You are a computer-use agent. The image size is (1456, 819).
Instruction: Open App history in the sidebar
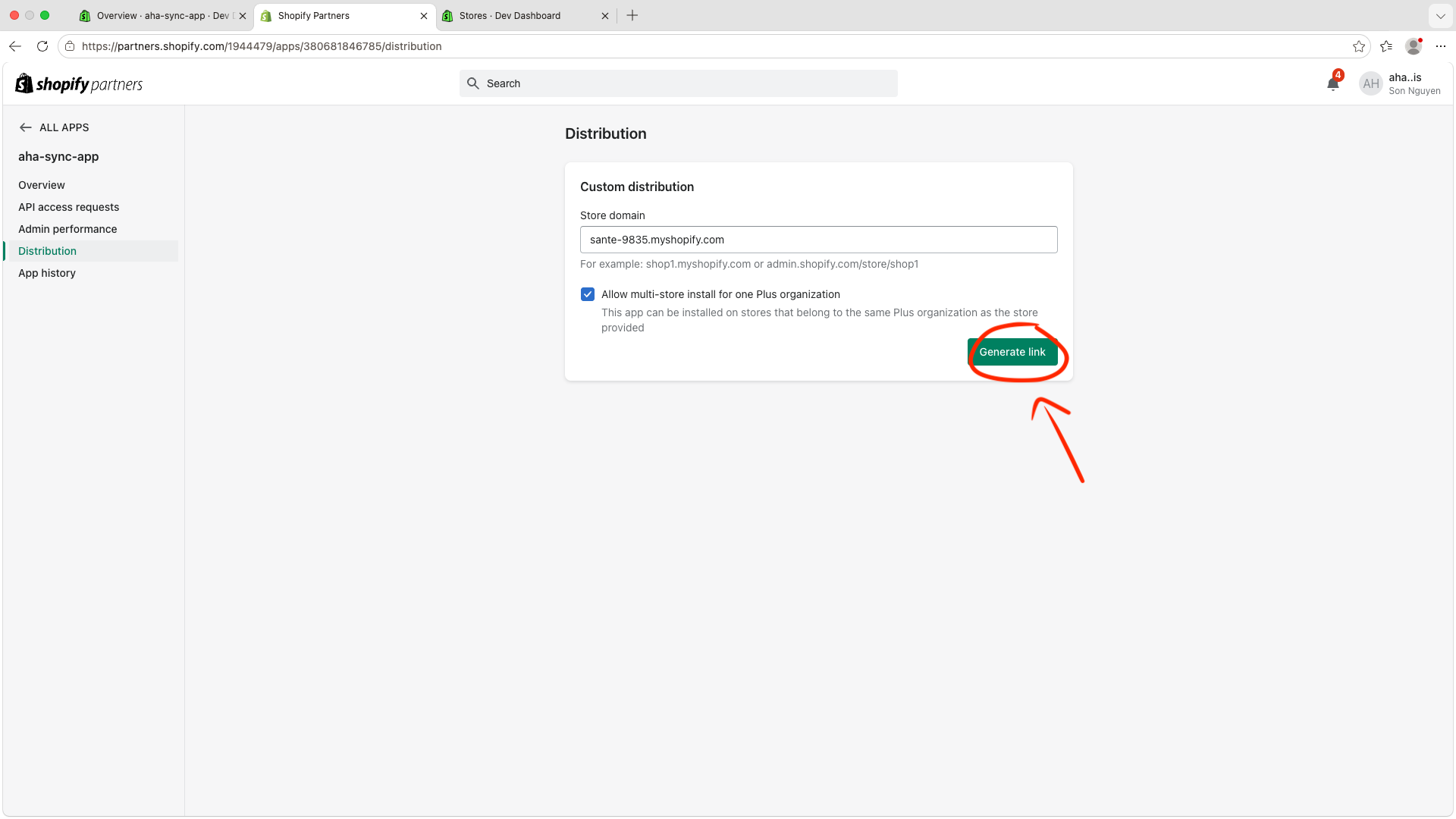47,273
